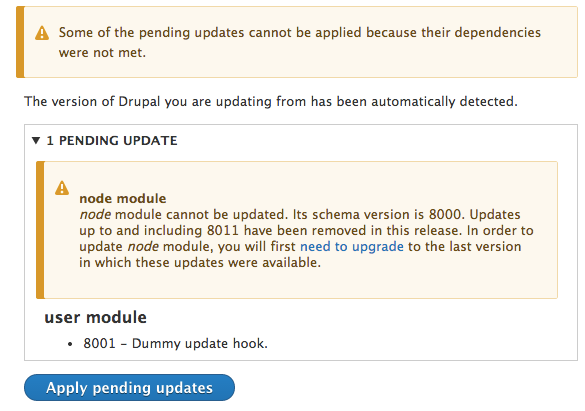
Task: Click the orange left bar of node warning
Action: 40,230
